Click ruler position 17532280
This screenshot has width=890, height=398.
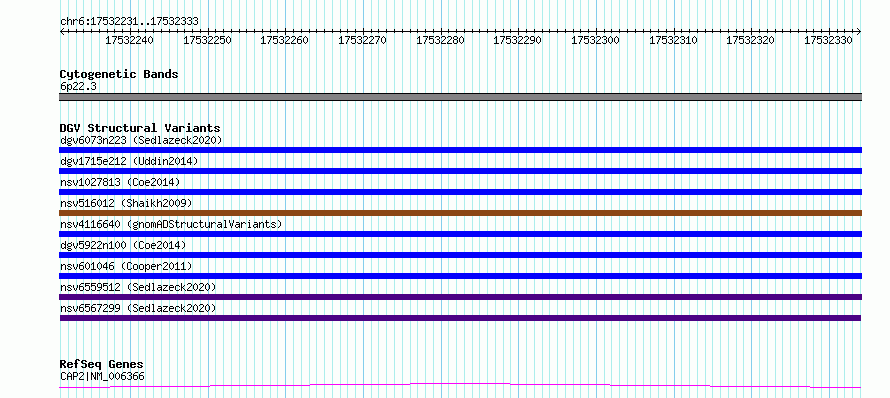440,40
